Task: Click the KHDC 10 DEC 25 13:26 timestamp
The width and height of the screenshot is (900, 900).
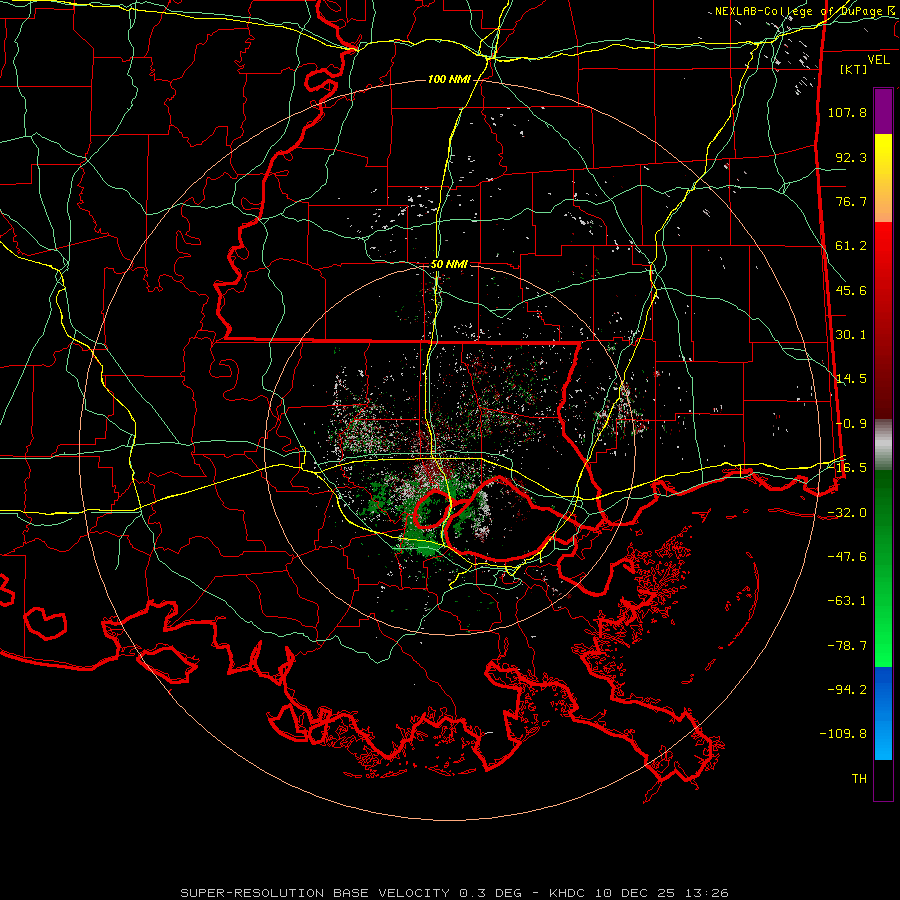Action: pos(639,893)
